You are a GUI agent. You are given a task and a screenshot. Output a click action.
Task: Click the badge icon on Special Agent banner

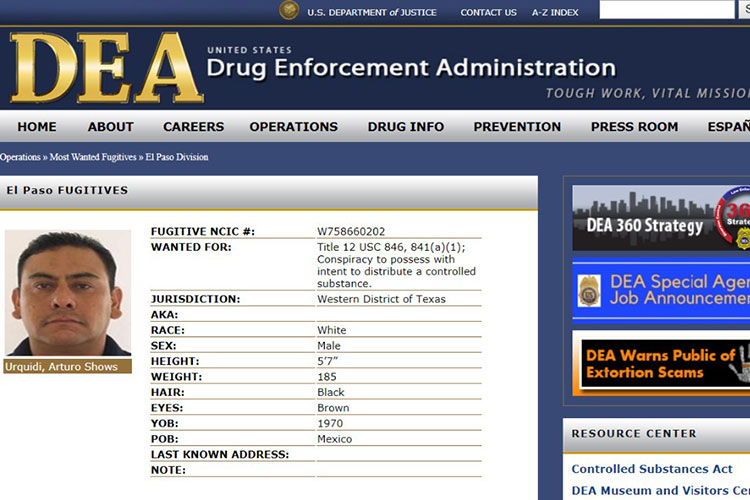589,290
